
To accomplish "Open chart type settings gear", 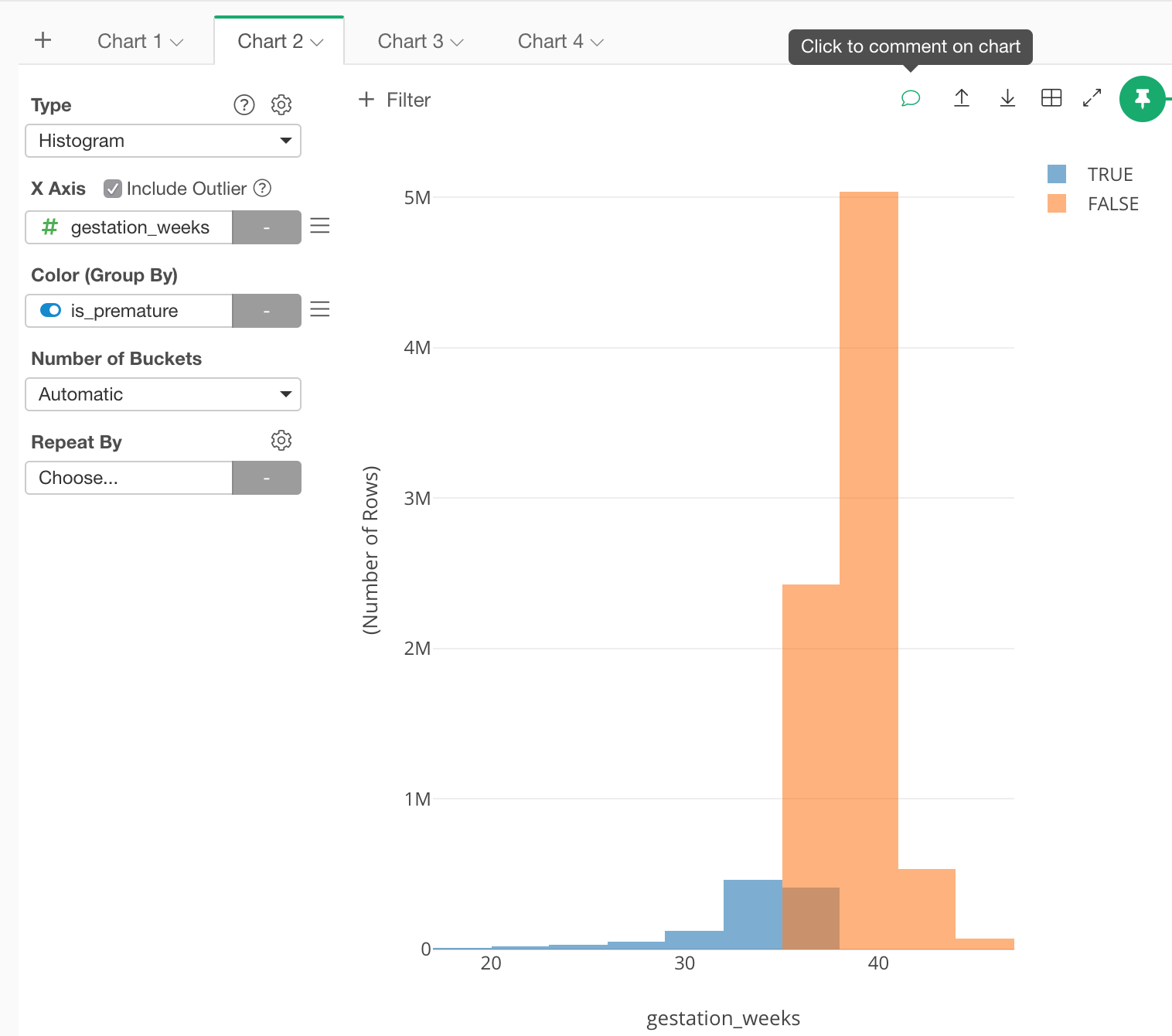I will [281, 104].
